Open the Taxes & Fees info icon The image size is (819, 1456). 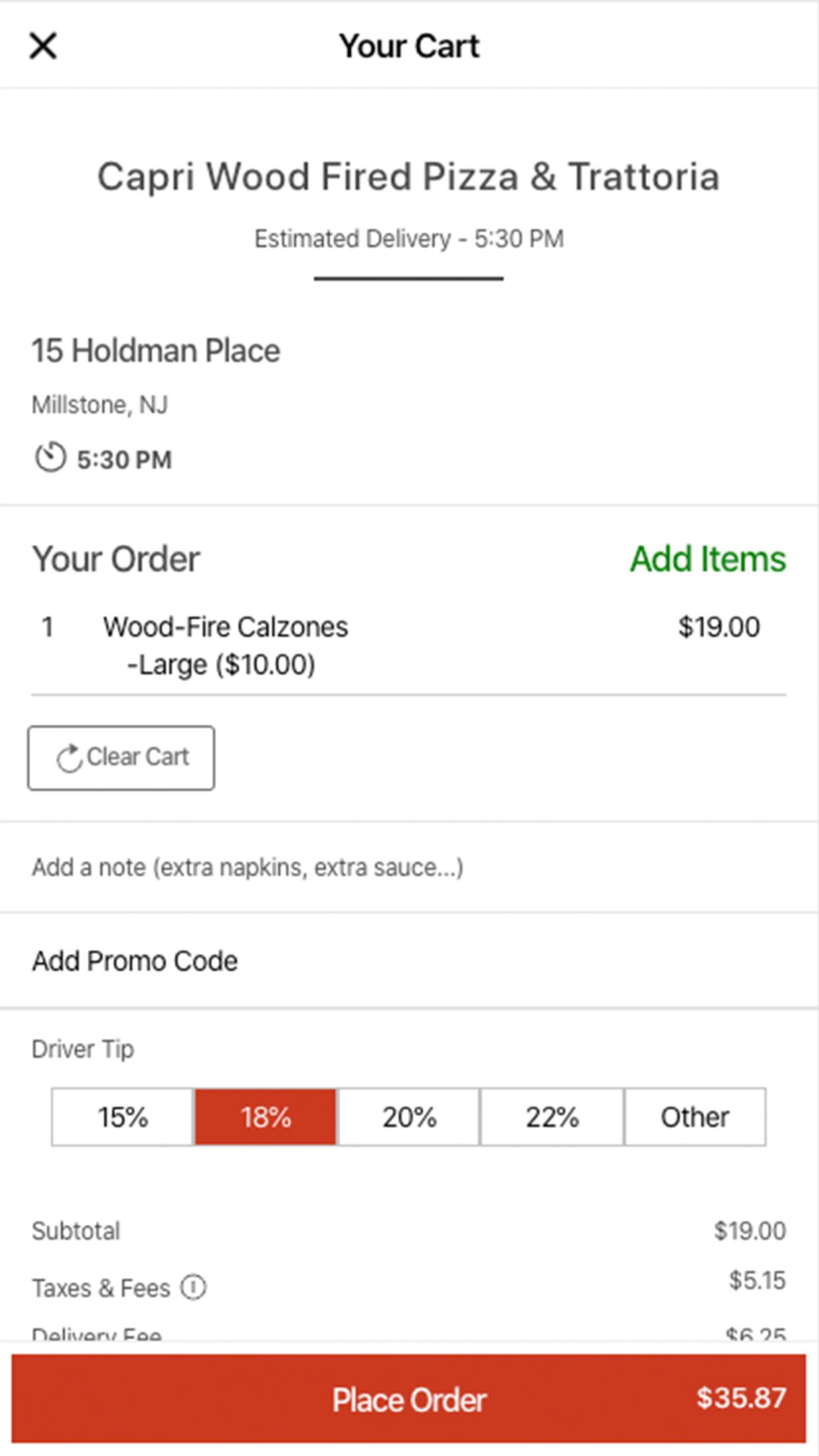coord(194,1287)
